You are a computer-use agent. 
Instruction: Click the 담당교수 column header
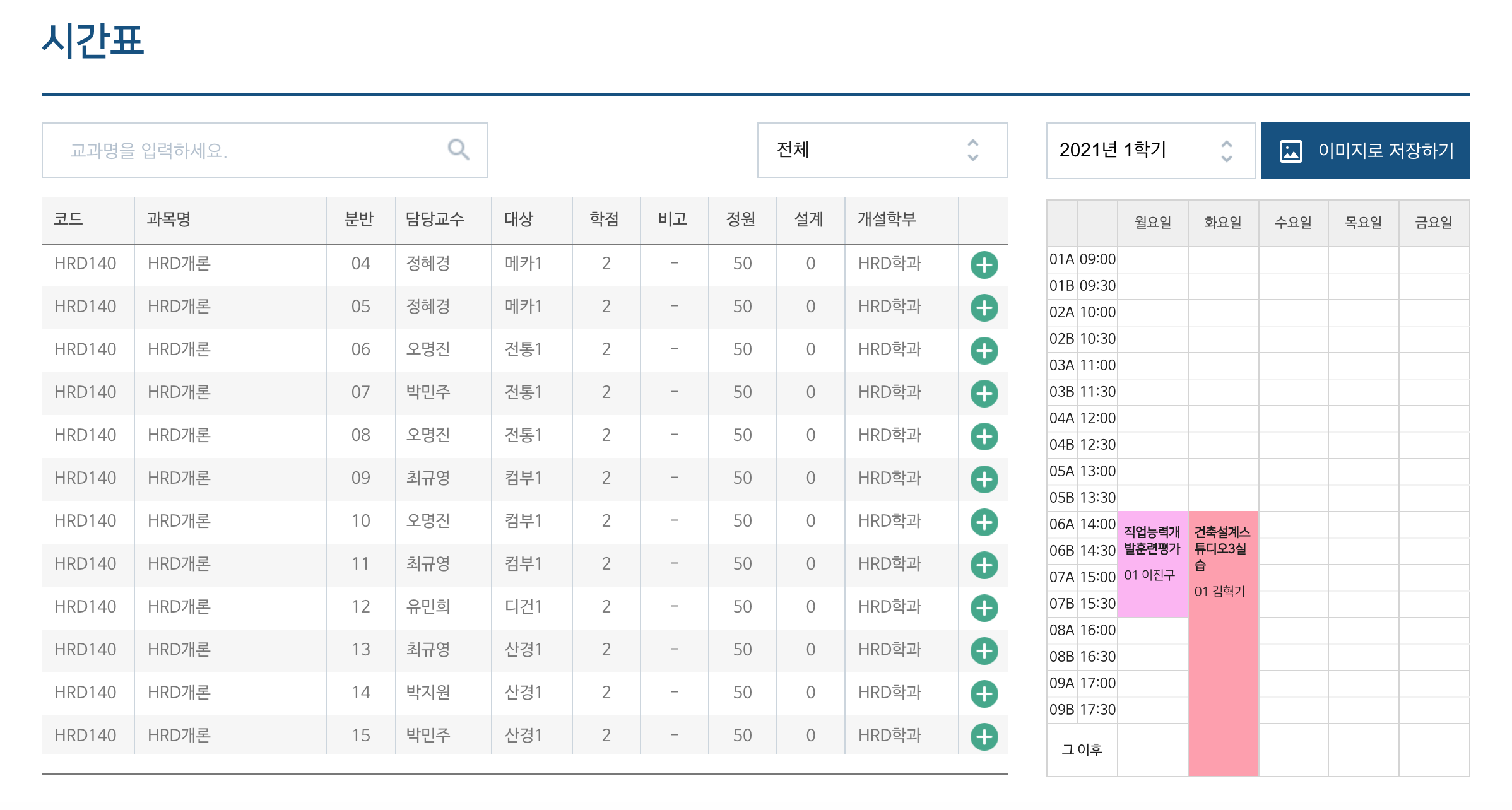(435, 220)
